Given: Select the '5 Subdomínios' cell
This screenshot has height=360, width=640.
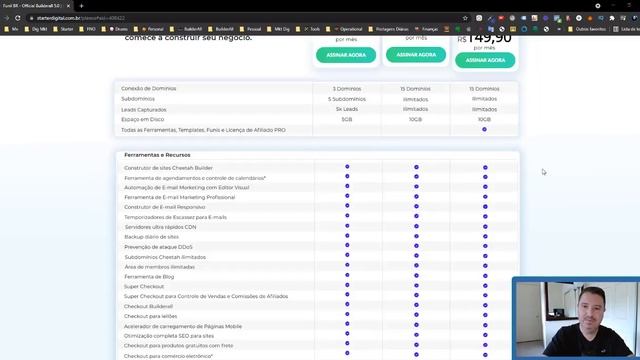Looking at the screenshot, I should point(347,99).
